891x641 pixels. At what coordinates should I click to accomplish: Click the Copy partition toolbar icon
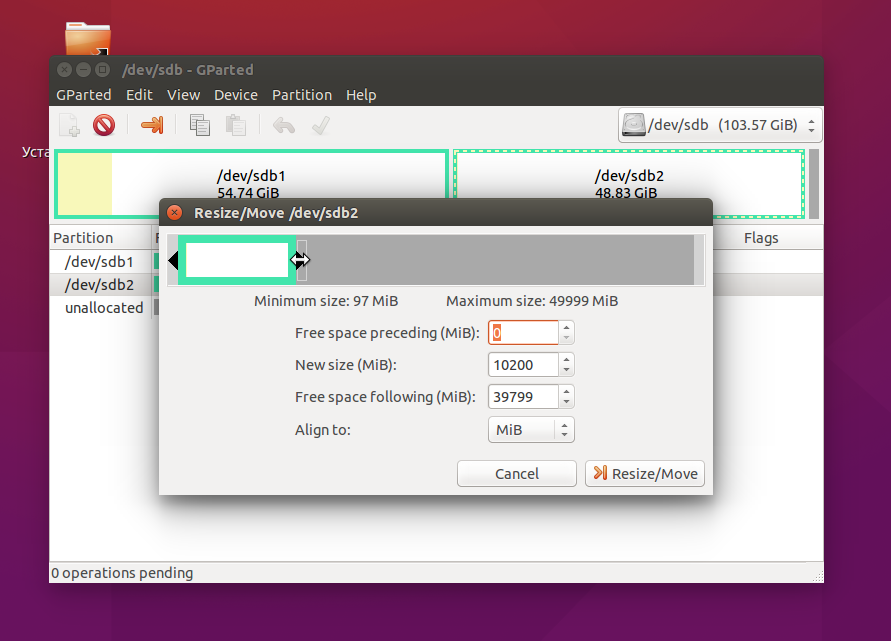pyautogui.click(x=200, y=125)
